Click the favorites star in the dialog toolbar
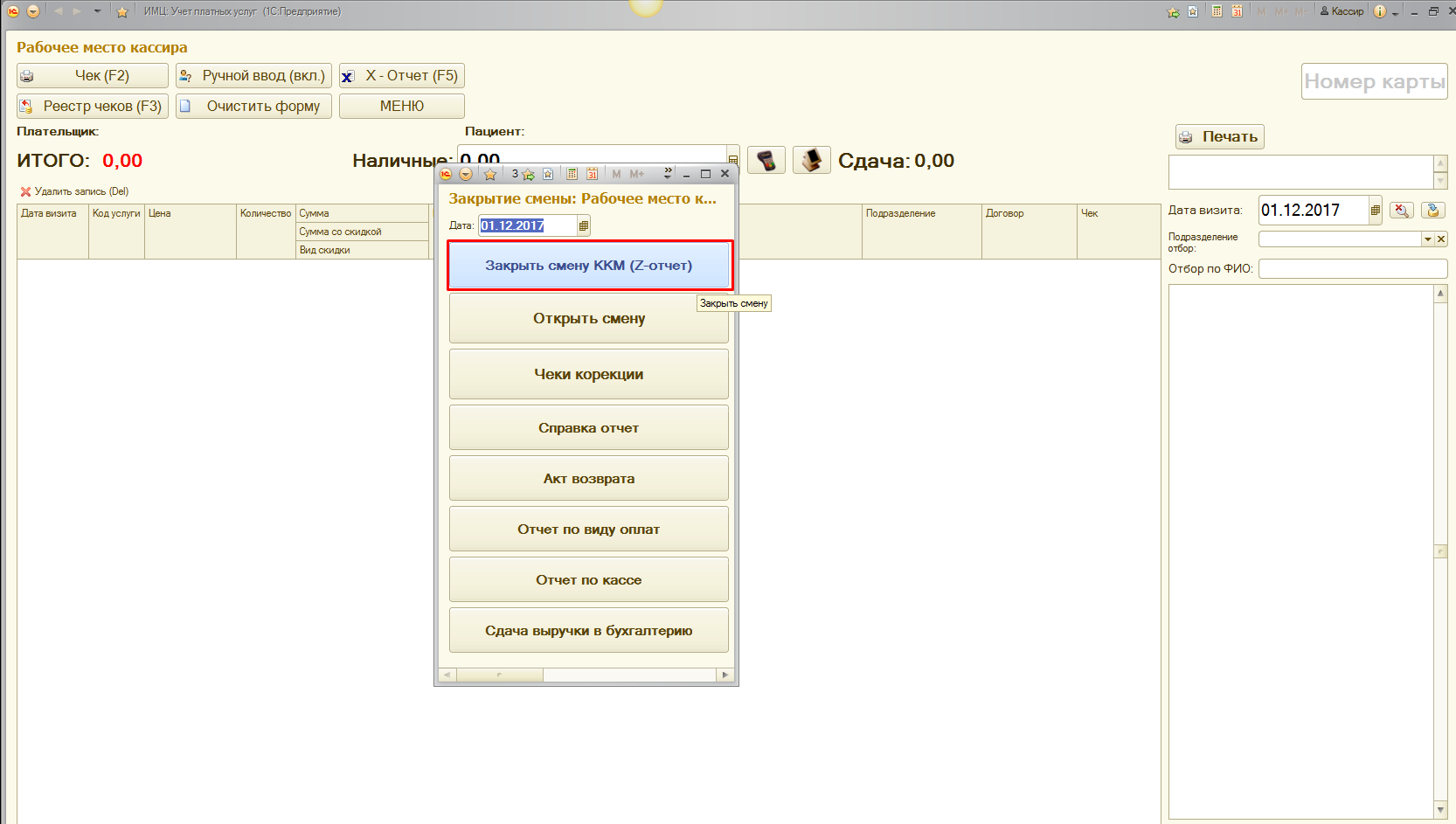Screen dimensions: 1456x824 (490, 174)
